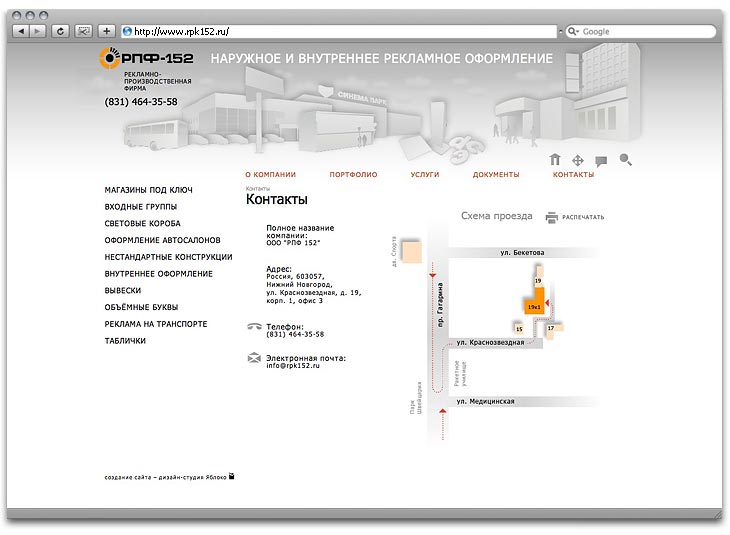This screenshot has width=730, height=535.
Task: Click the address bar URL field
Action: click(x=339, y=31)
